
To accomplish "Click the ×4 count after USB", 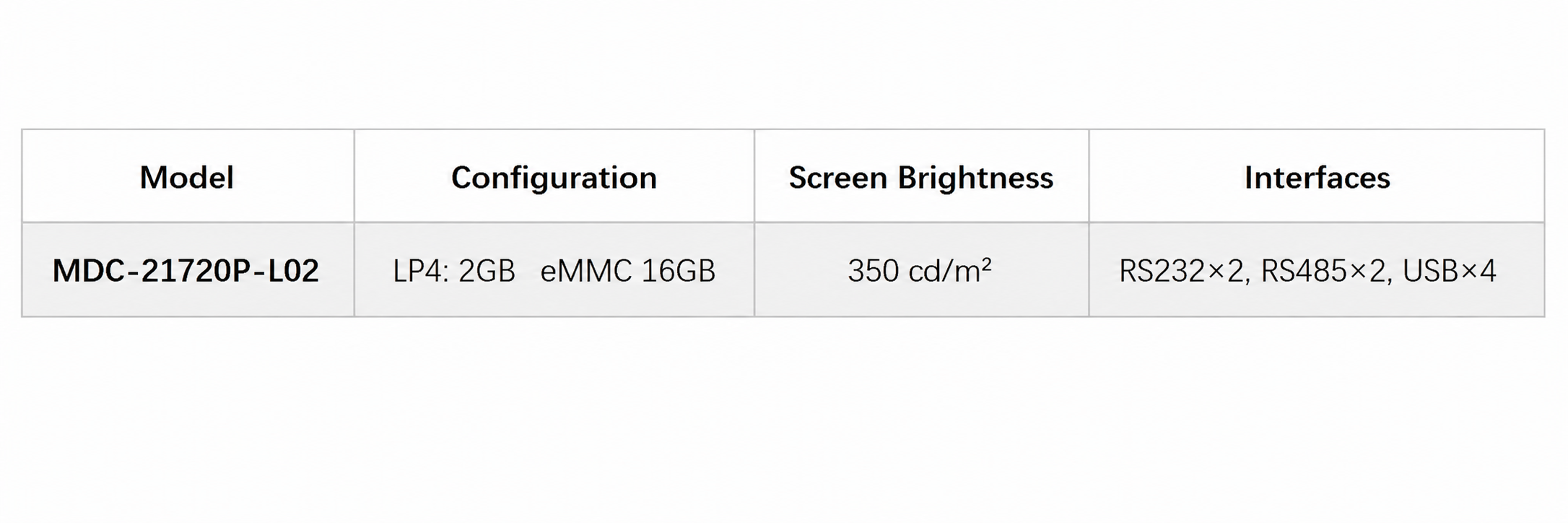I will [x=1478, y=271].
